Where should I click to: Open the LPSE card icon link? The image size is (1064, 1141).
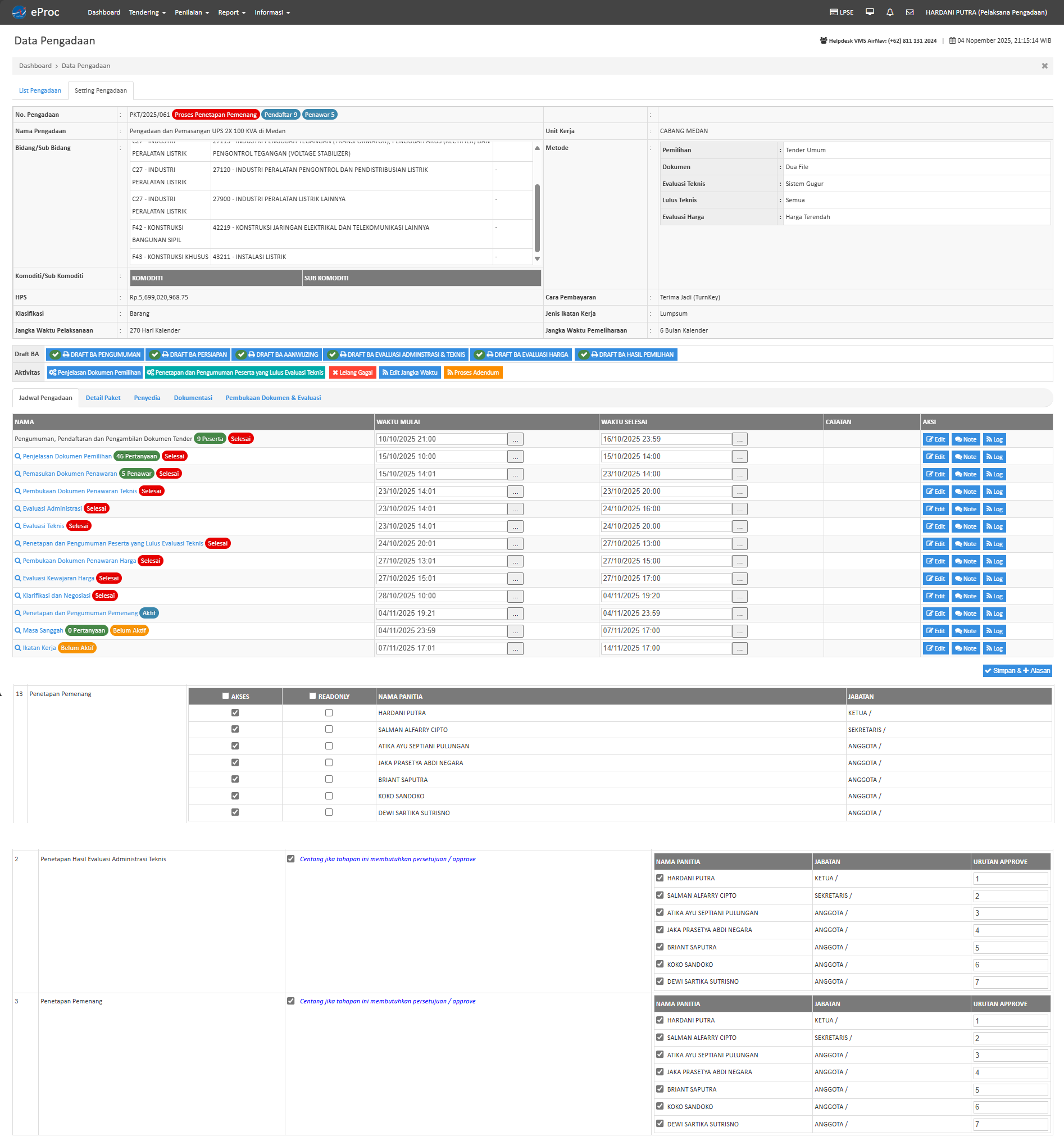842,12
